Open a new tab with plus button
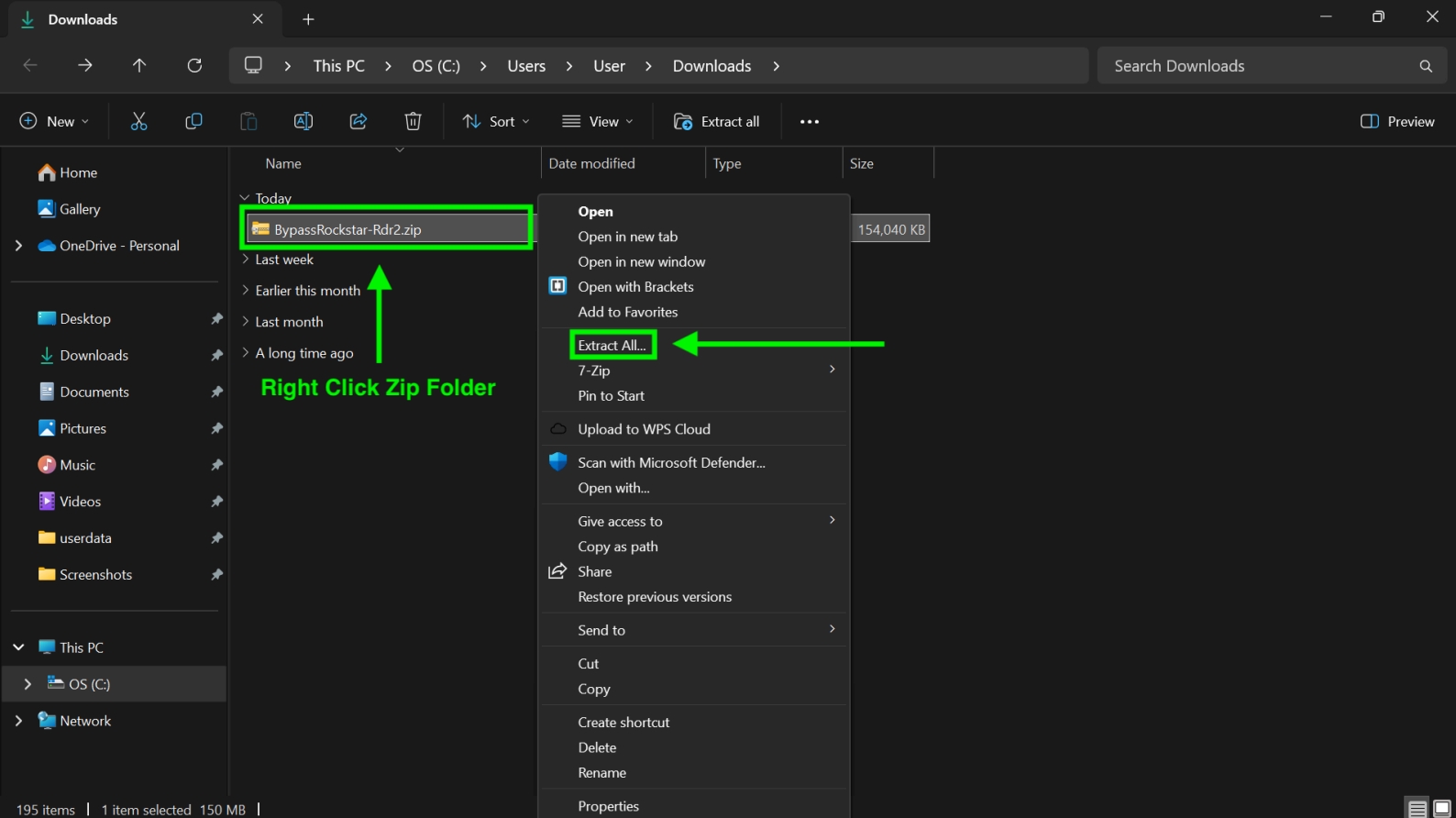 [308, 19]
